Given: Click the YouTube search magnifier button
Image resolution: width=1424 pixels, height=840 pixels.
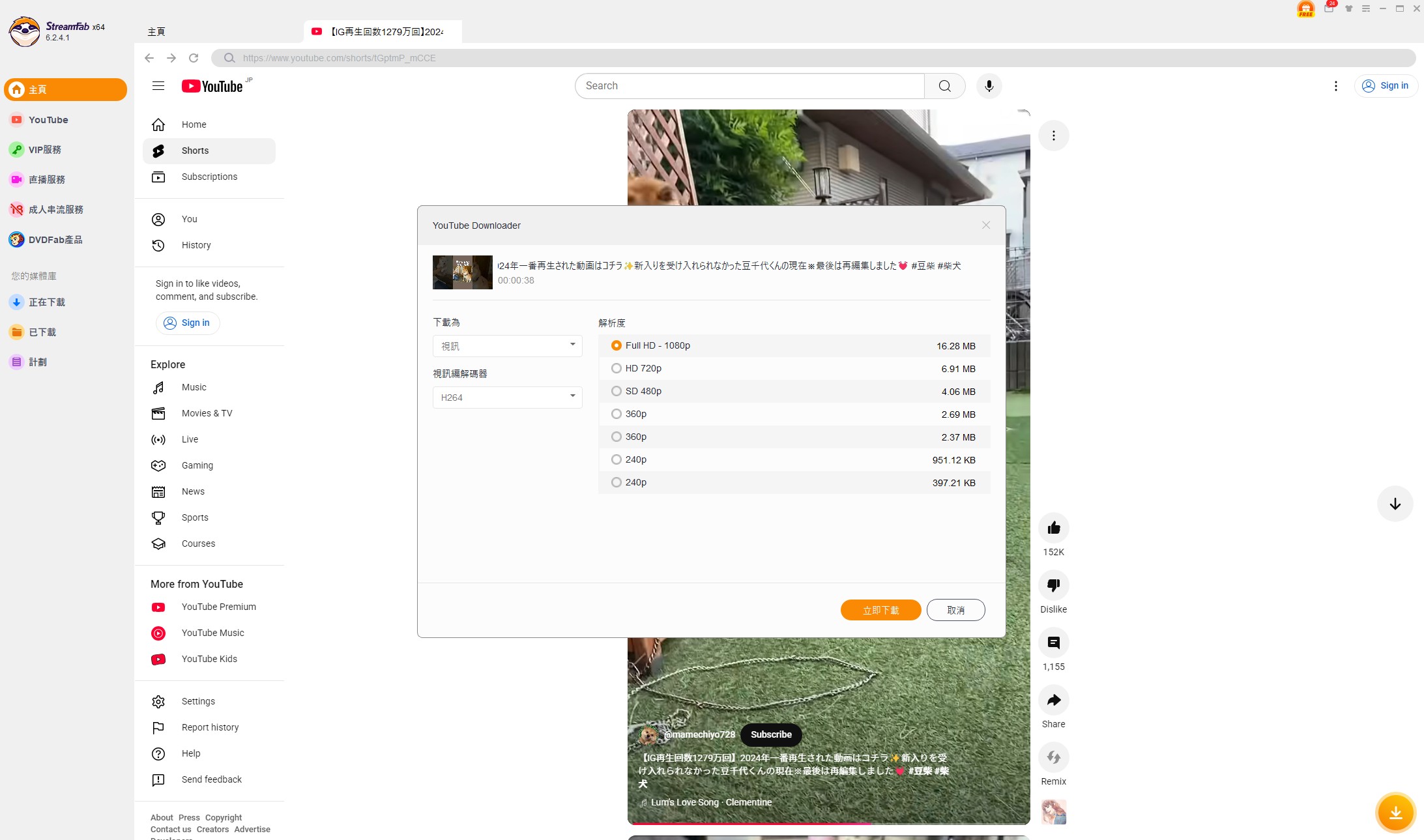Looking at the screenshot, I should point(944,86).
